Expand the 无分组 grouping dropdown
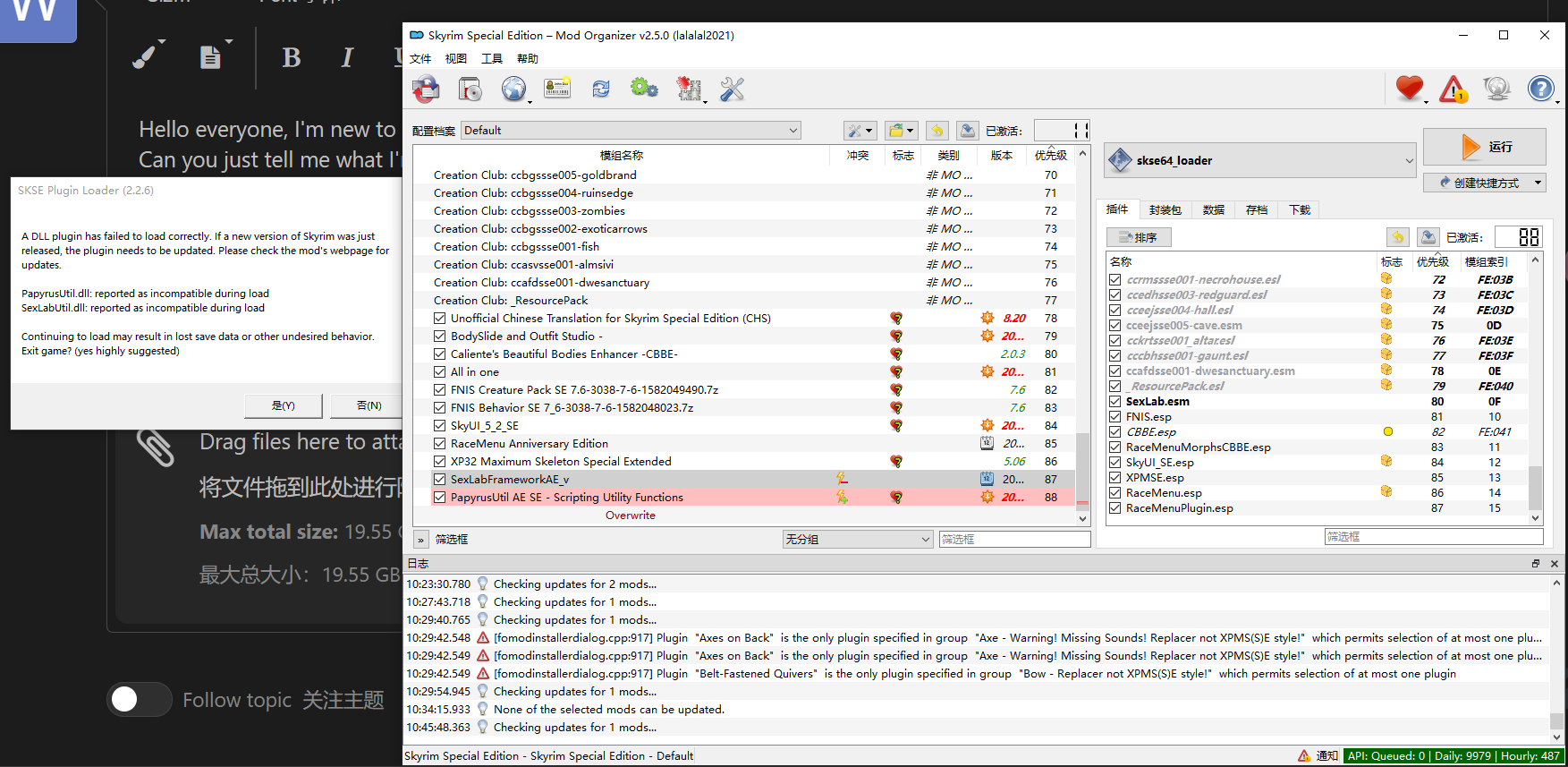This screenshot has width=1568, height=767. point(858,539)
